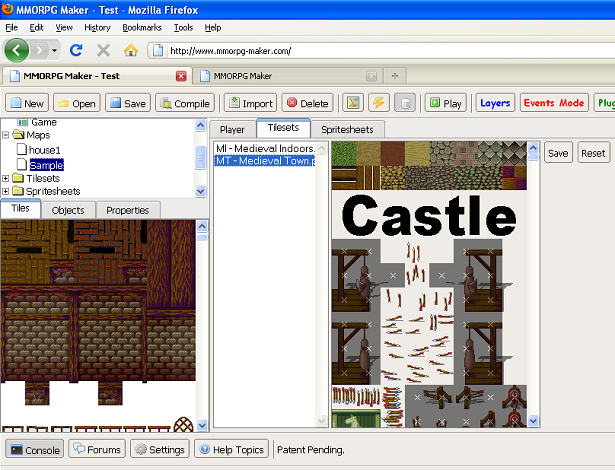
Task: Expand the Spritesheets folder in tree
Action: (5, 191)
